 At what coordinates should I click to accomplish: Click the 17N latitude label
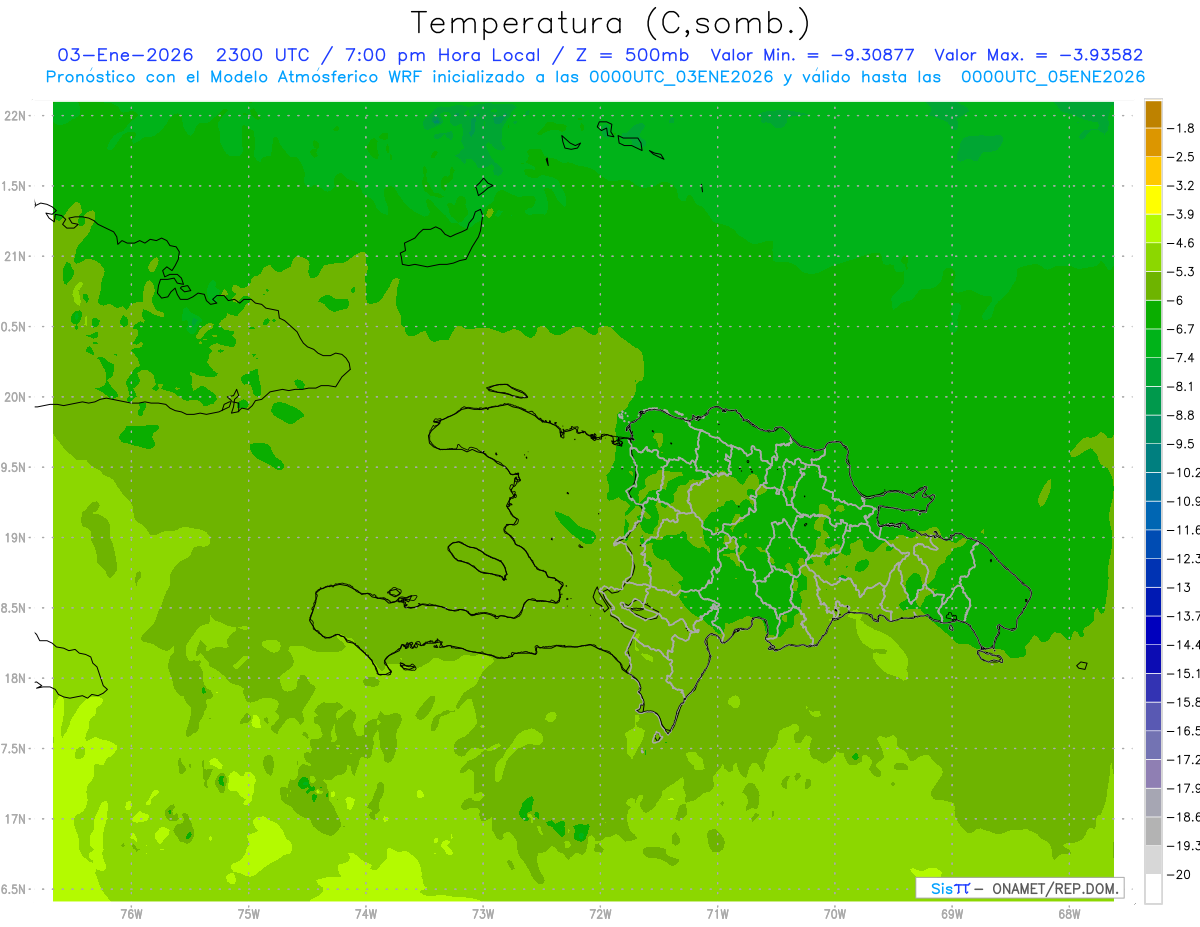coord(17,820)
